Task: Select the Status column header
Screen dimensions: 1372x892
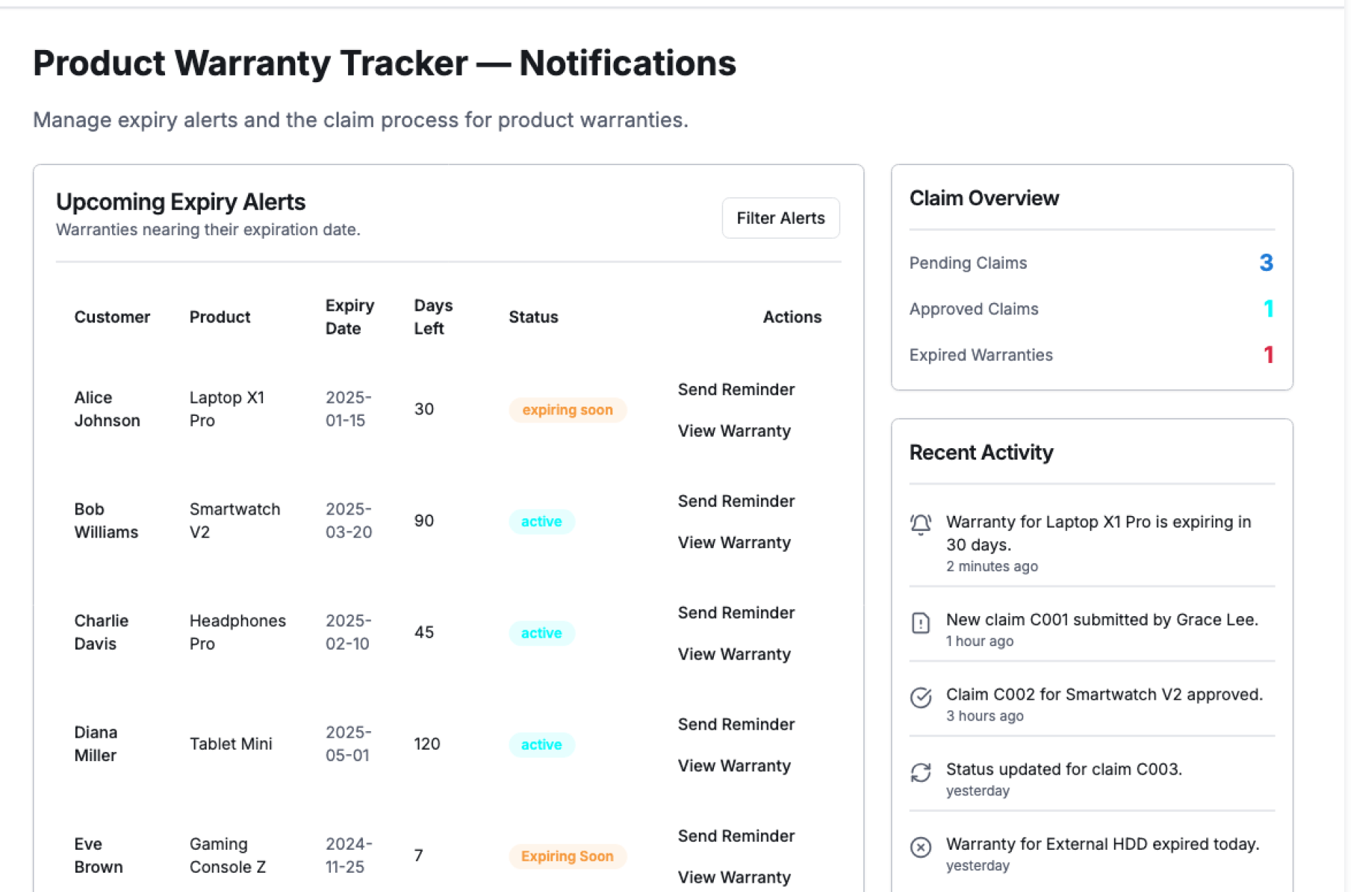Action: pyautogui.click(x=533, y=317)
